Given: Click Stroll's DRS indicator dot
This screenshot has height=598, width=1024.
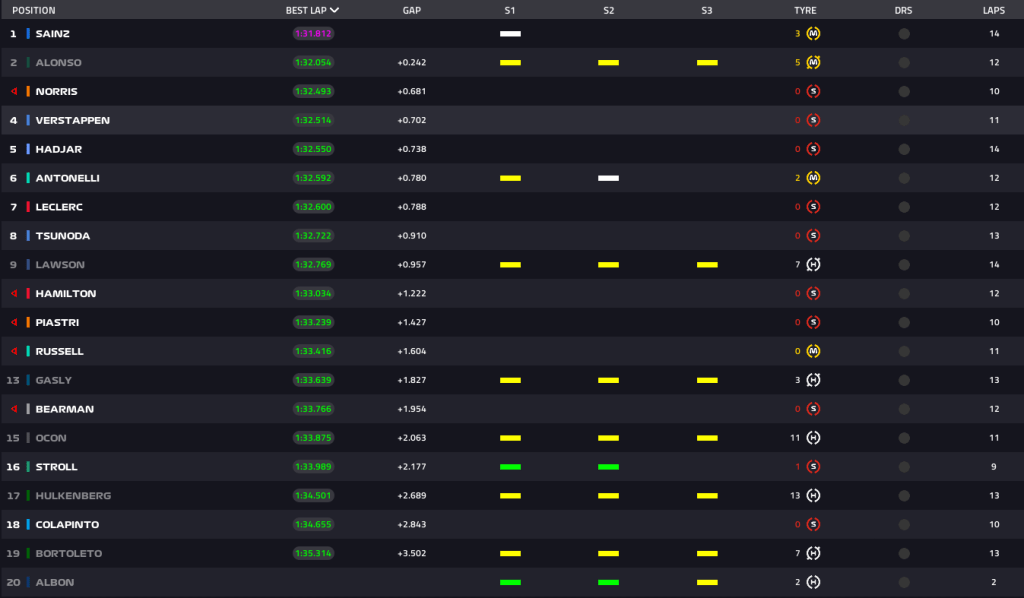Looking at the screenshot, I should coord(904,467).
